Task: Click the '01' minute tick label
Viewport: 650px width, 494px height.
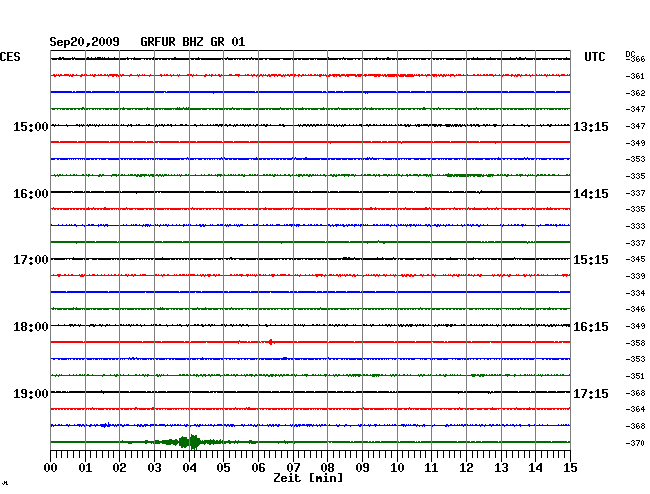Action: pyautogui.click(x=85, y=468)
